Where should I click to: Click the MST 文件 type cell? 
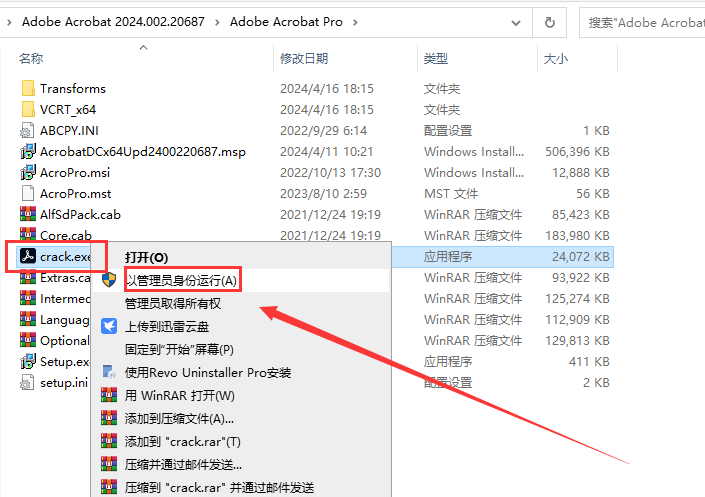coord(451,194)
